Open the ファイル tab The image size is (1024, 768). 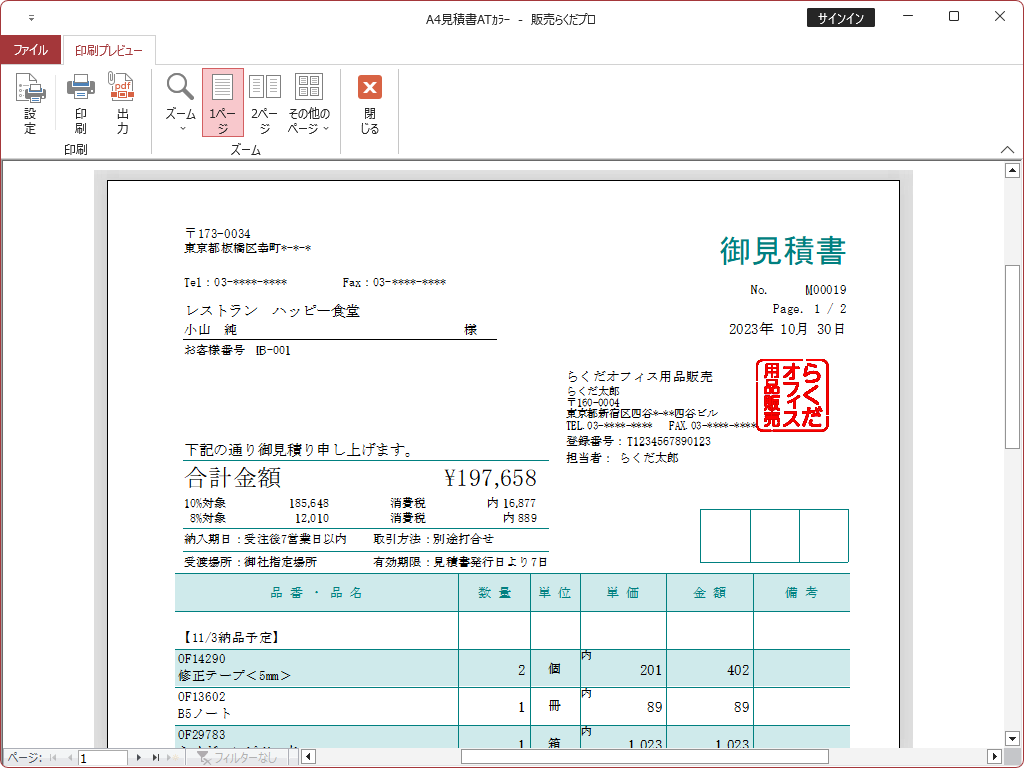click(x=31, y=50)
